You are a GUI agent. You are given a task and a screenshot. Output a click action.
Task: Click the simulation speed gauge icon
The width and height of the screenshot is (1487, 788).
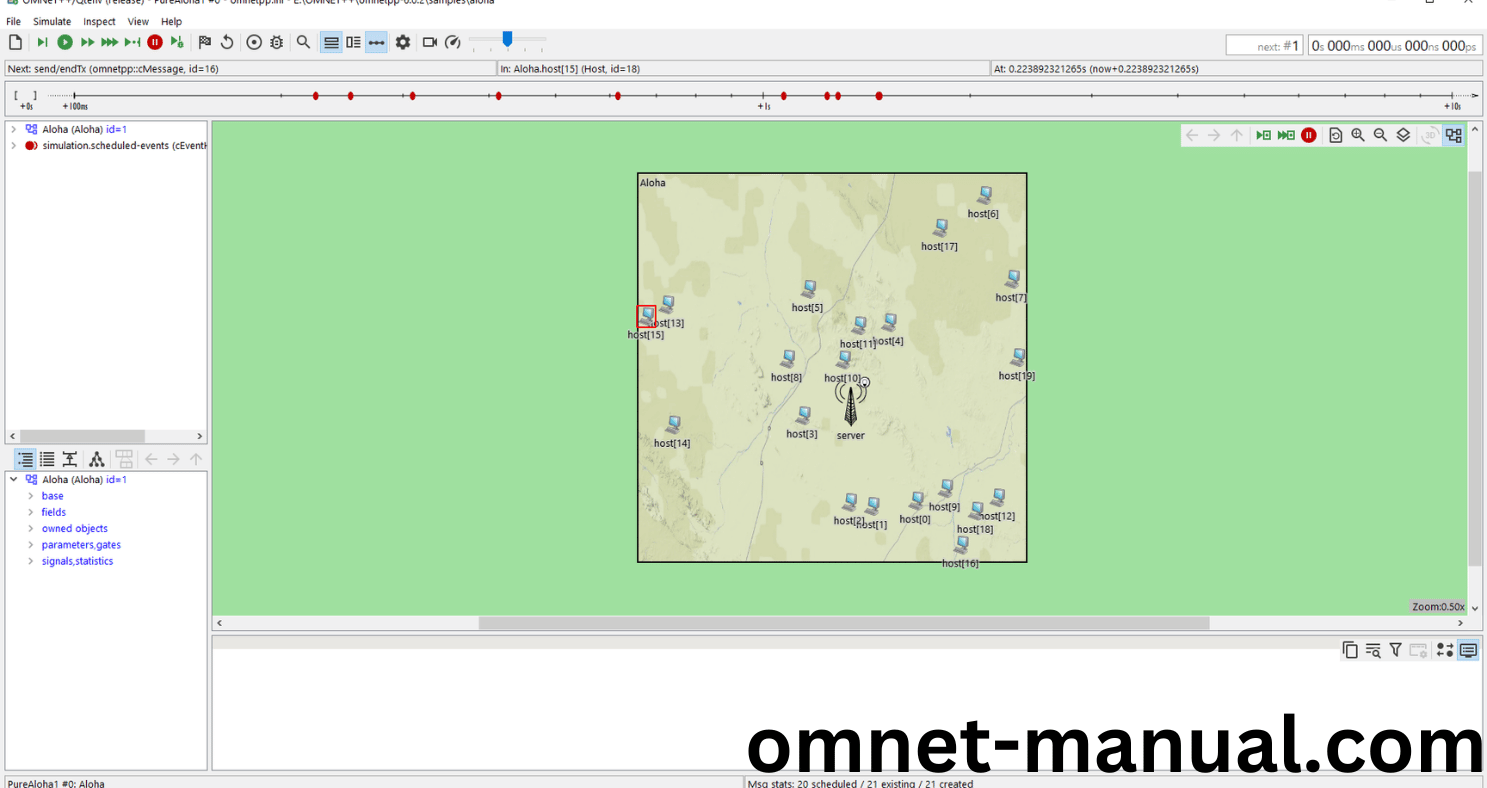[452, 42]
